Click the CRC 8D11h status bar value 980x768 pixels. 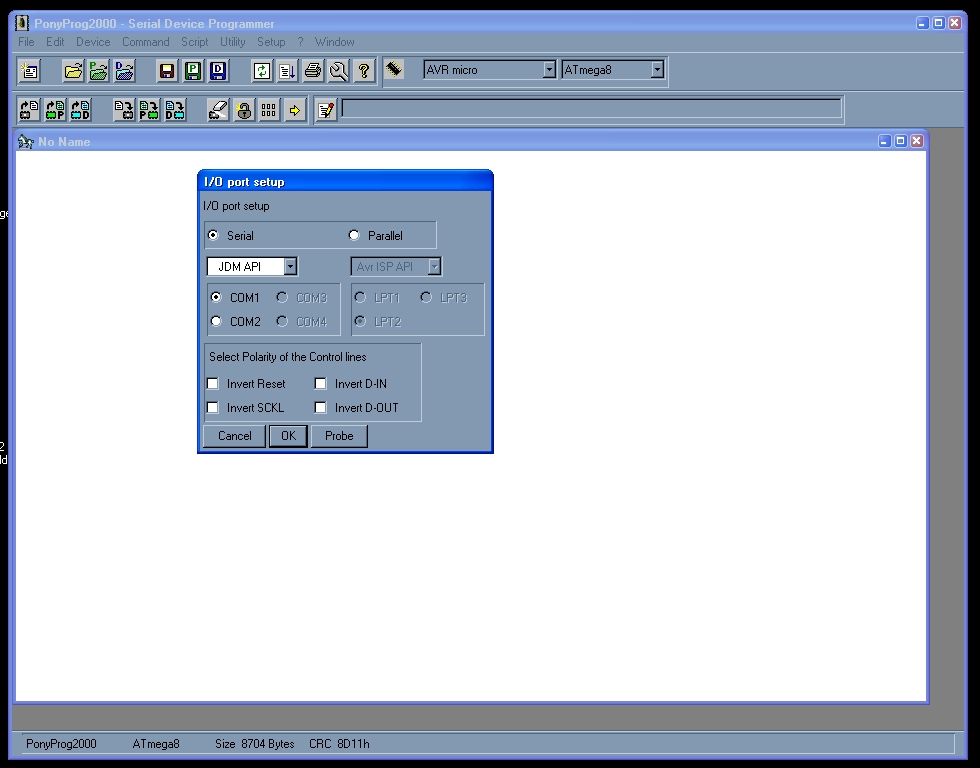[x=339, y=744]
